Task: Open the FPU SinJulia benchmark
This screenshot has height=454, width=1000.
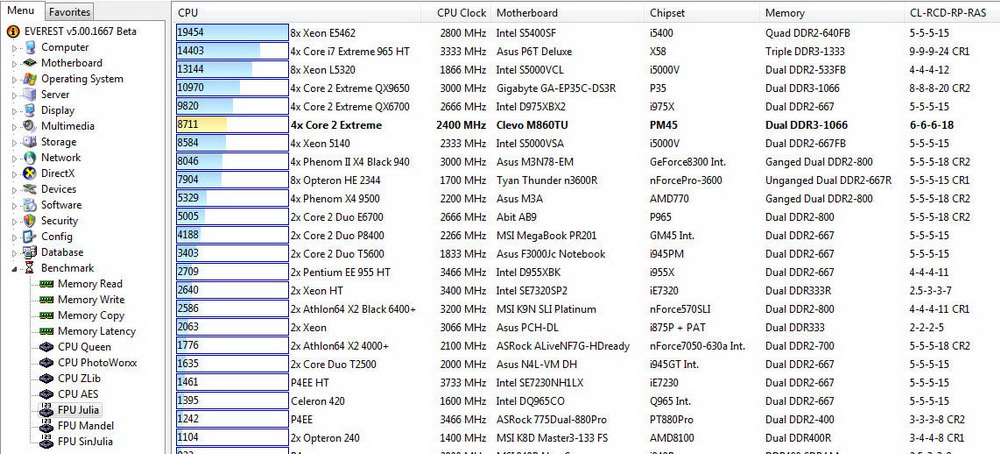Action: point(86,441)
